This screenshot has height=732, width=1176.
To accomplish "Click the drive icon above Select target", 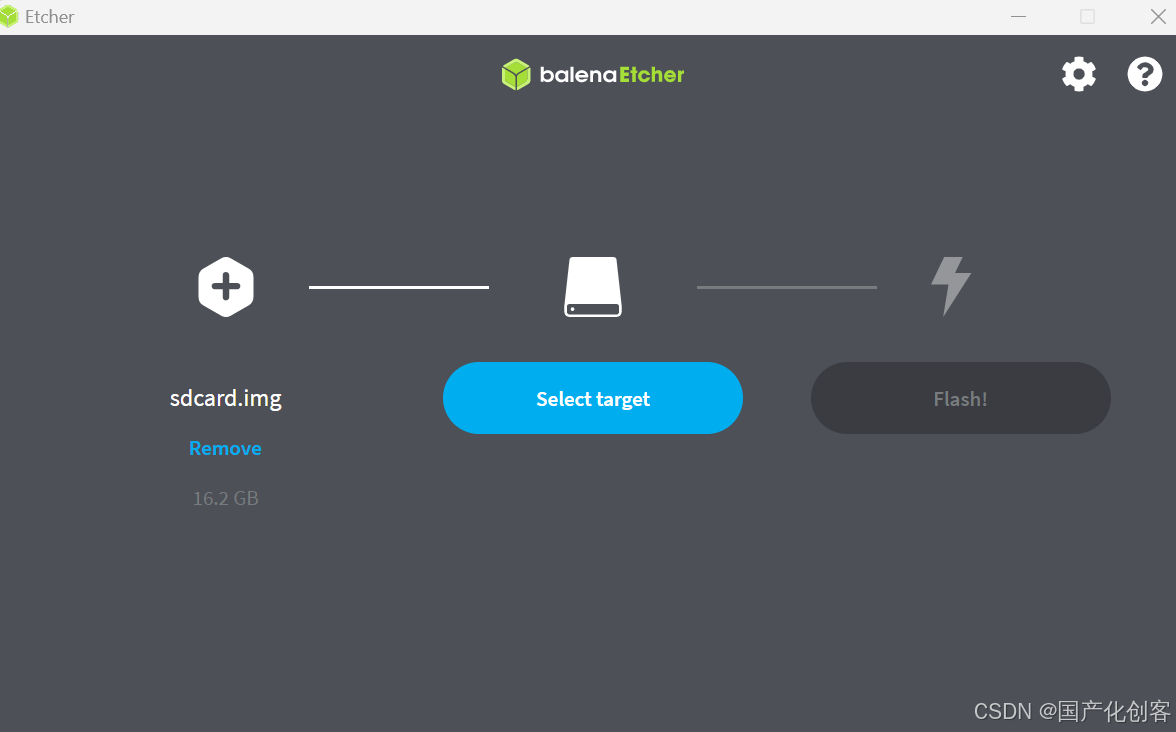I will (592, 286).
